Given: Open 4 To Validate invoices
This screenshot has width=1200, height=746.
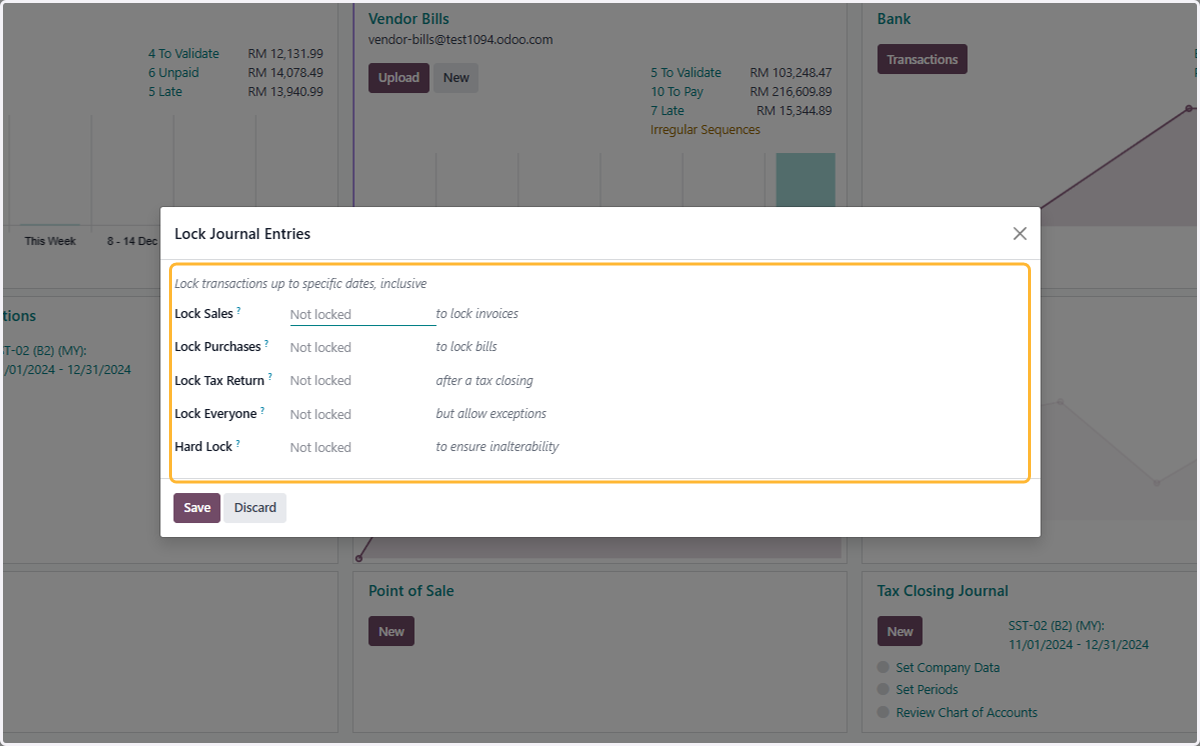Looking at the screenshot, I should (183, 54).
